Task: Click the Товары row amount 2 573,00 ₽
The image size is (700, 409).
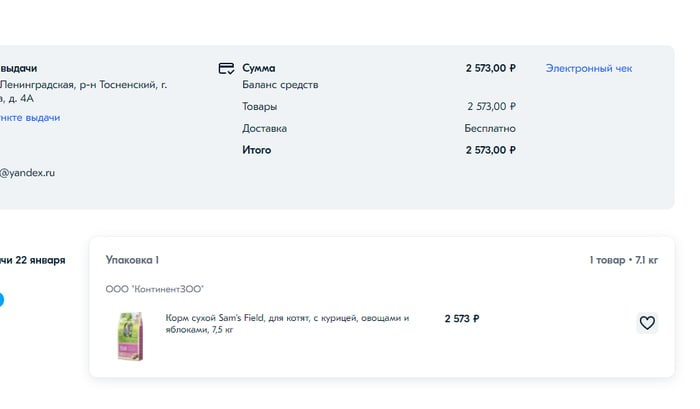Action: pyautogui.click(x=491, y=107)
